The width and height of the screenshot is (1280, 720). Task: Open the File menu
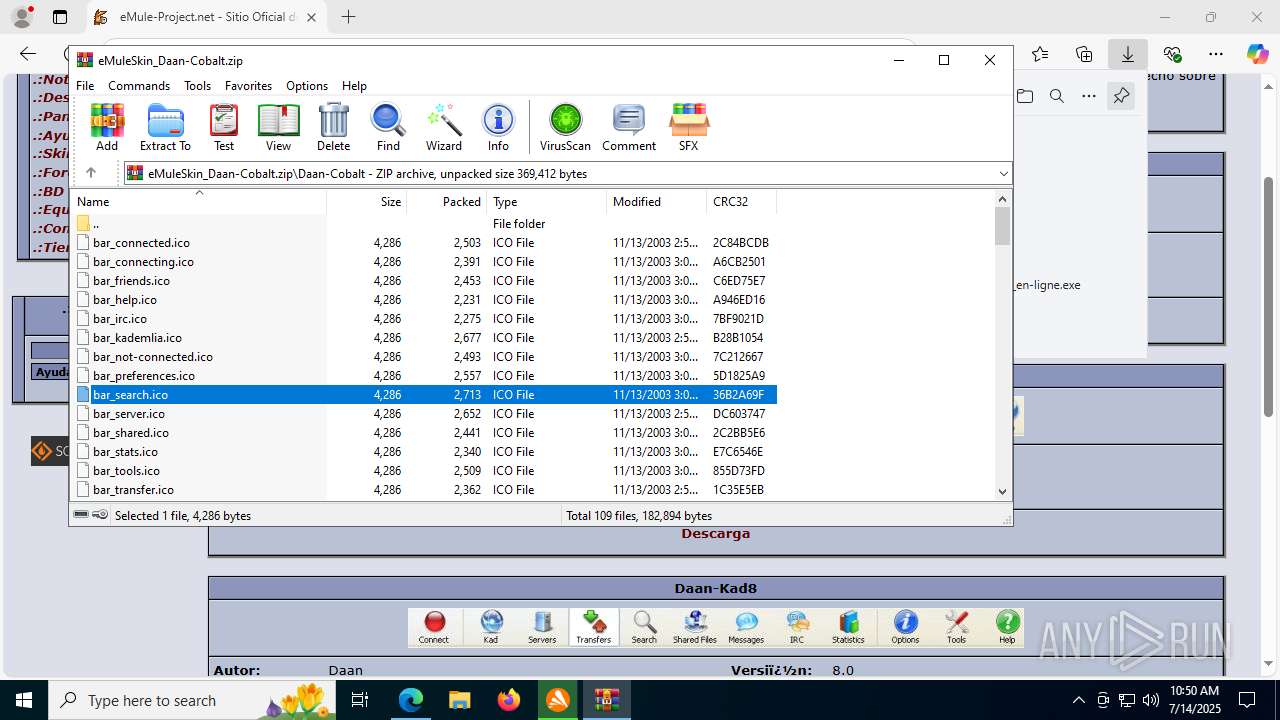(x=85, y=86)
